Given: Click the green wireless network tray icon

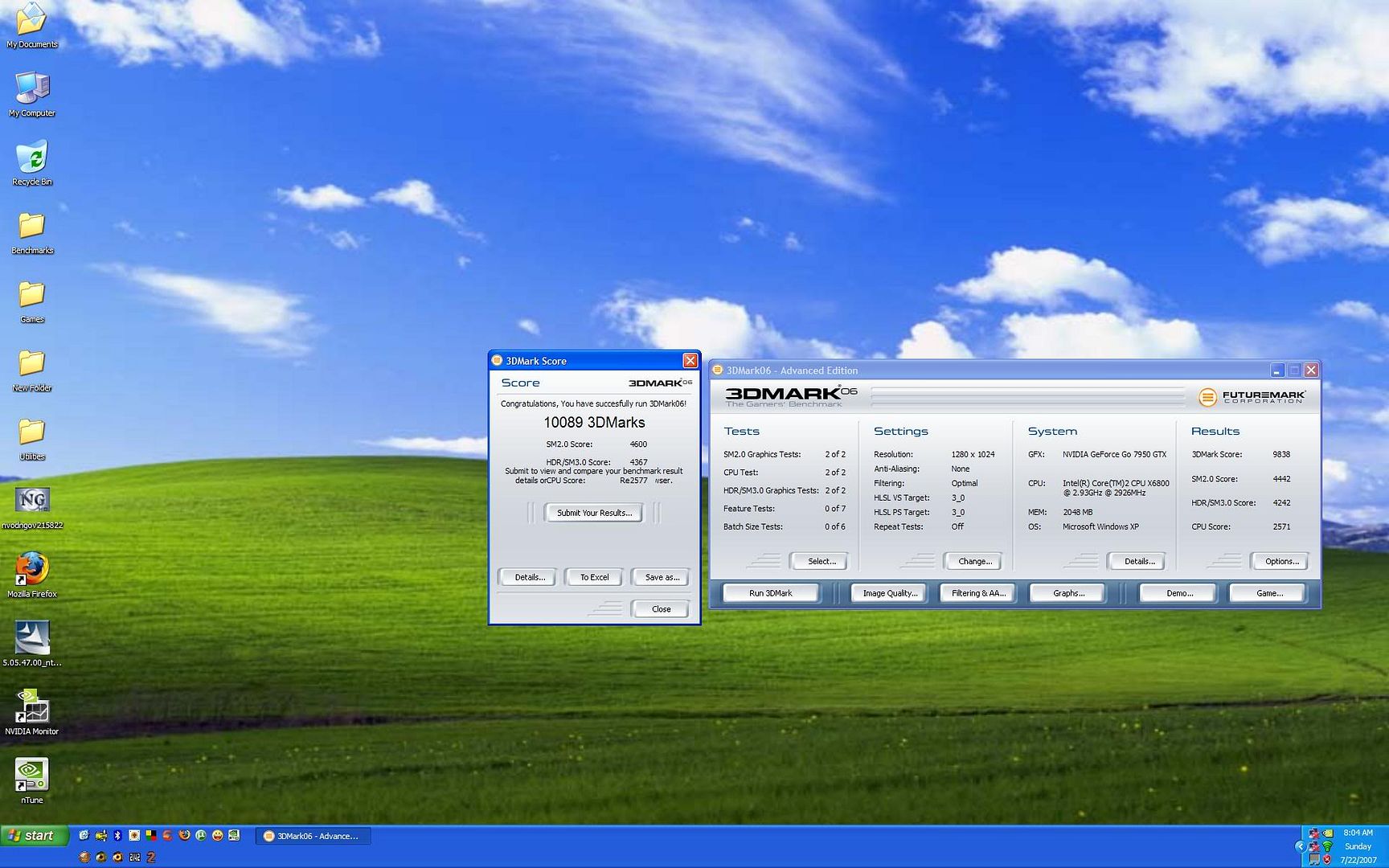Looking at the screenshot, I should click(1327, 846).
